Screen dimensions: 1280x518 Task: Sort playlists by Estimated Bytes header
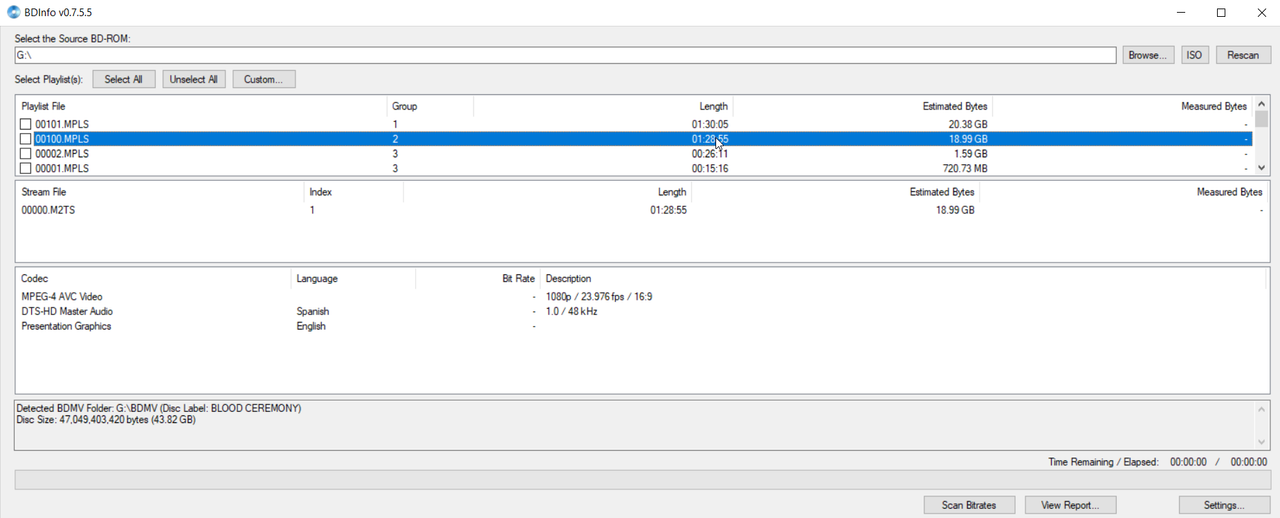863,106
